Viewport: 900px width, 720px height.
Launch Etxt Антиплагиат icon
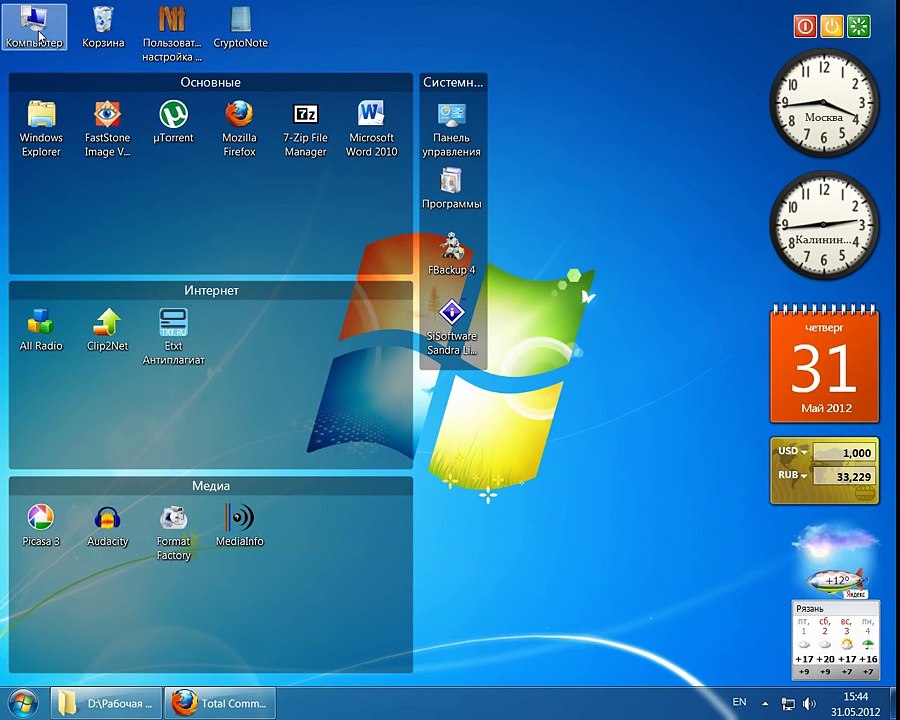173,336
